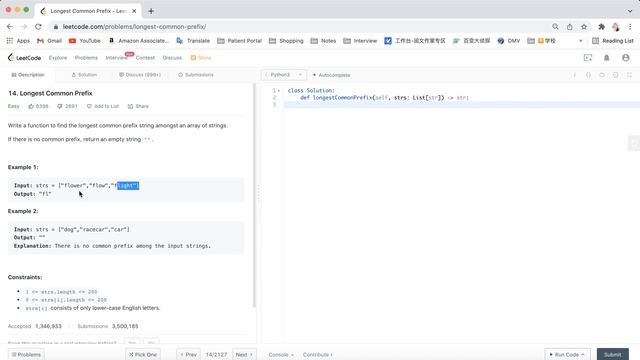Submit the solution

tap(613, 354)
